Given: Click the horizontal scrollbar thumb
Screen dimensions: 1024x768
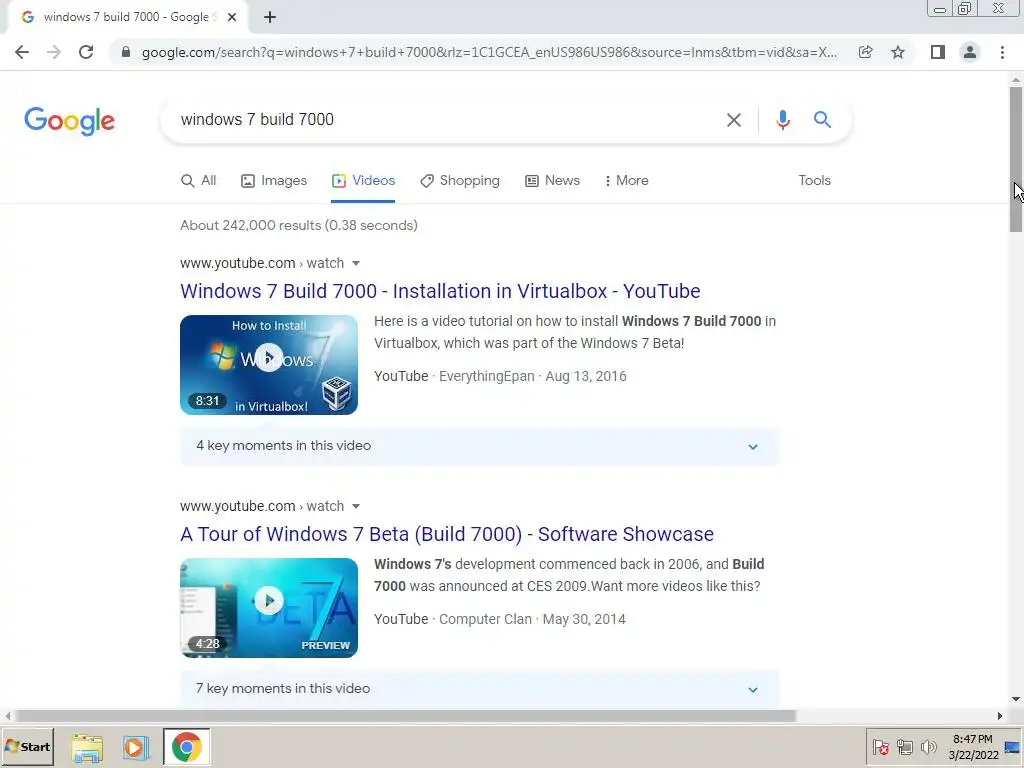Looking at the screenshot, I should tap(405, 716).
